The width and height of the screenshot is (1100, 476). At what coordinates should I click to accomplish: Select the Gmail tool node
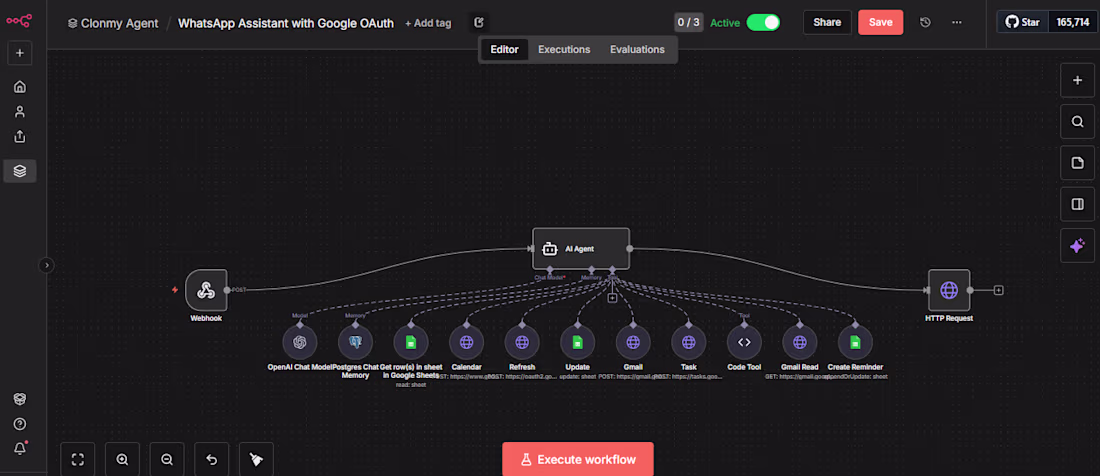pos(633,342)
